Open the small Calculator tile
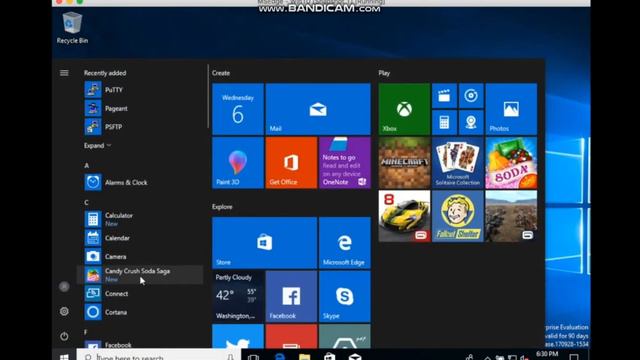The height and width of the screenshot is (360, 640). (444, 122)
